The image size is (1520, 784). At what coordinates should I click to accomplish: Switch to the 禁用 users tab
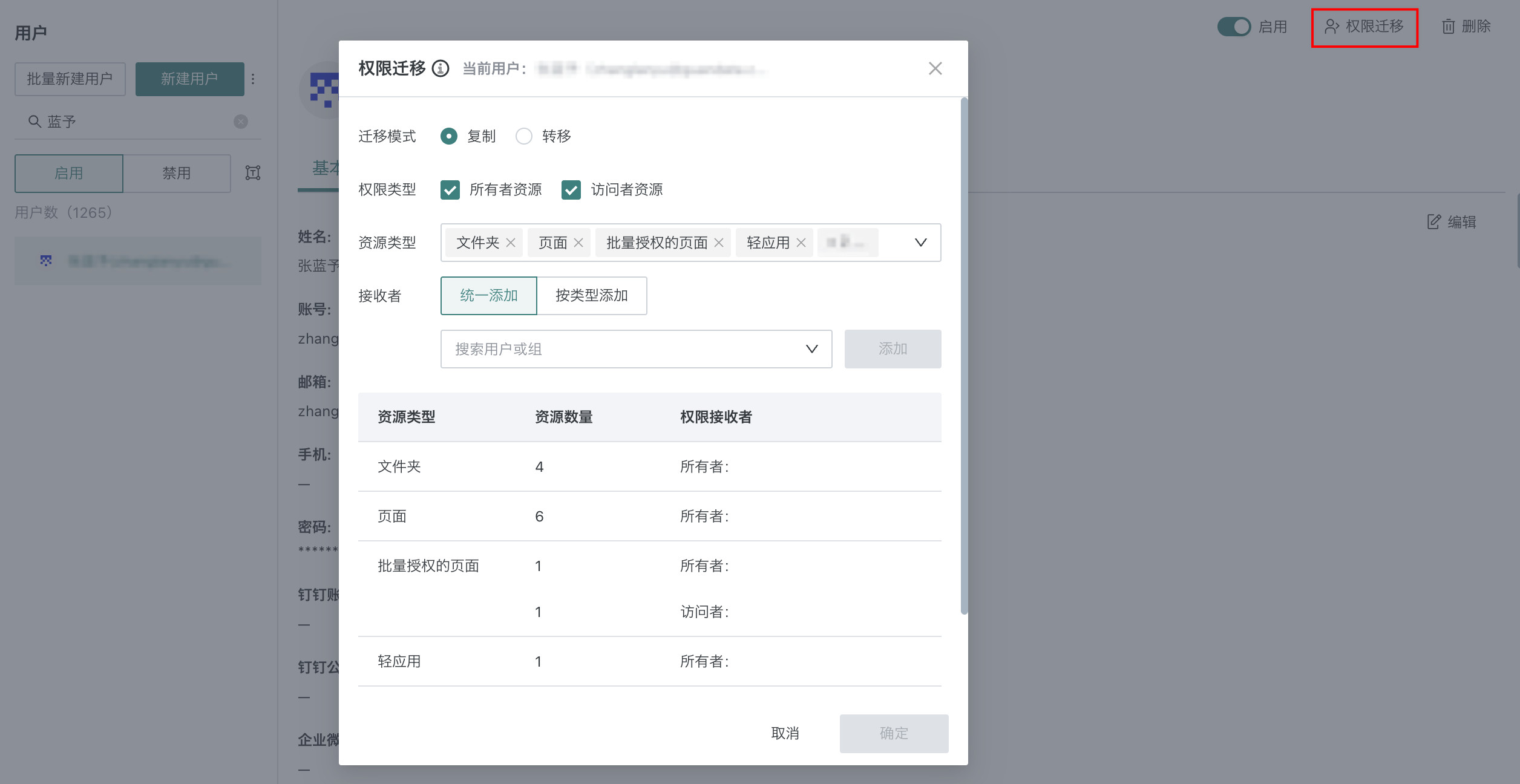point(176,174)
